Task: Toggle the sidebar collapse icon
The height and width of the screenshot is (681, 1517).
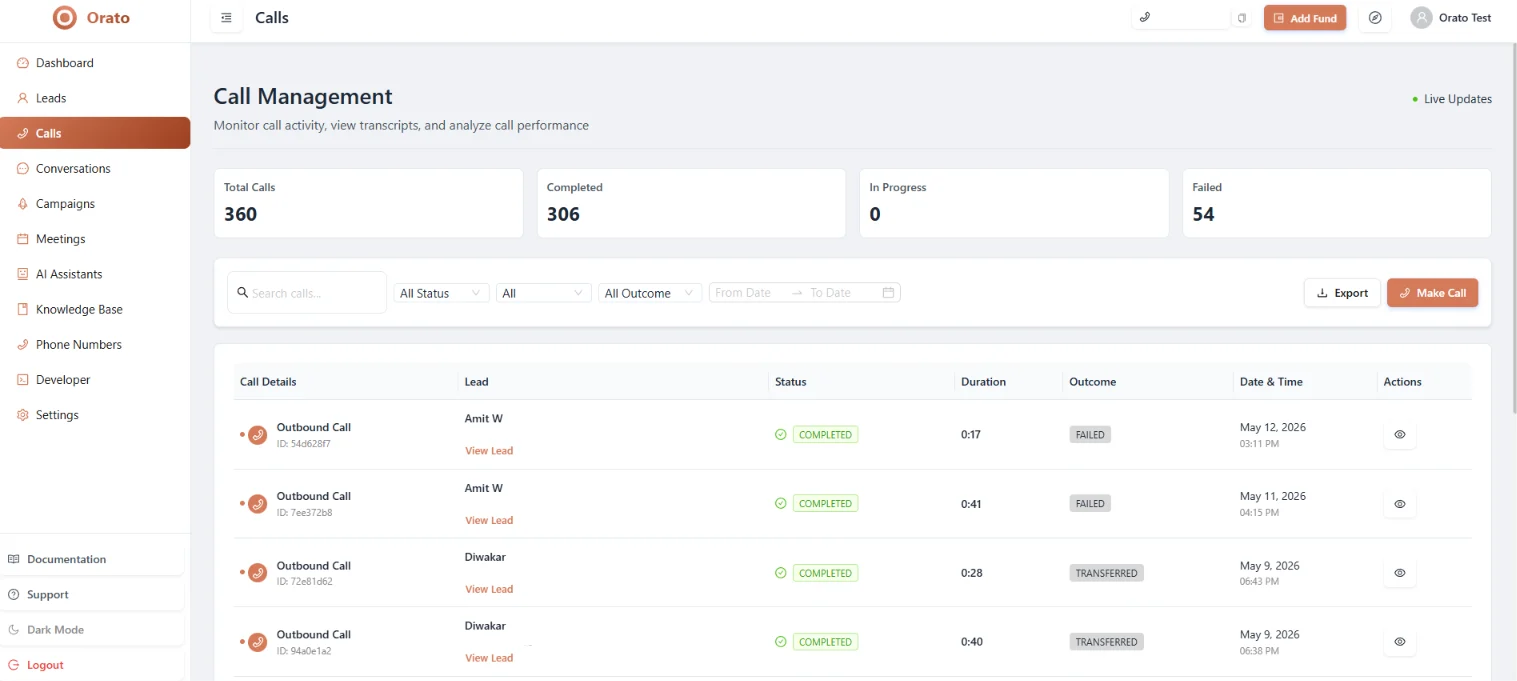Action: click(x=226, y=18)
